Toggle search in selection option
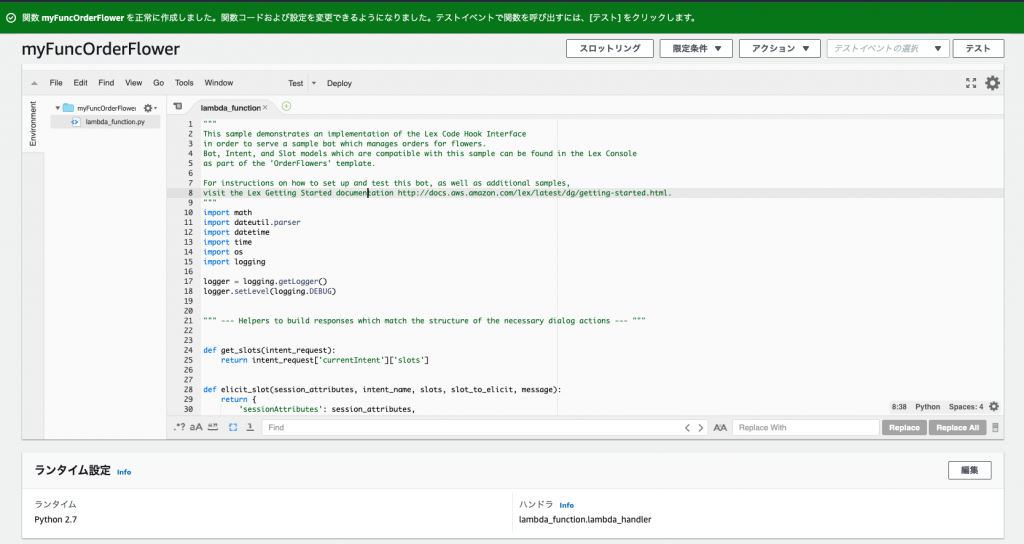The height and width of the screenshot is (544, 1024). coord(232,427)
